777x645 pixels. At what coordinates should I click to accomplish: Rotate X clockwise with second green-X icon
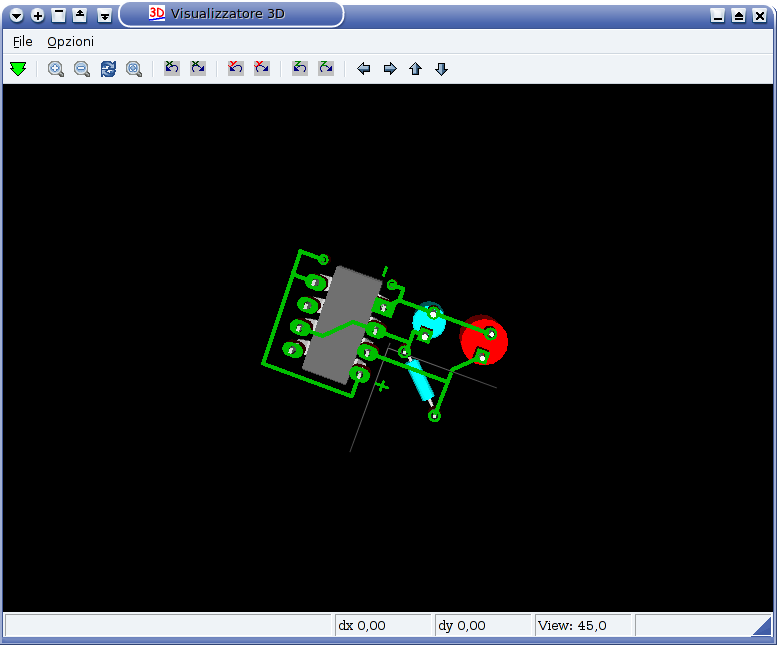coord(198,68)
